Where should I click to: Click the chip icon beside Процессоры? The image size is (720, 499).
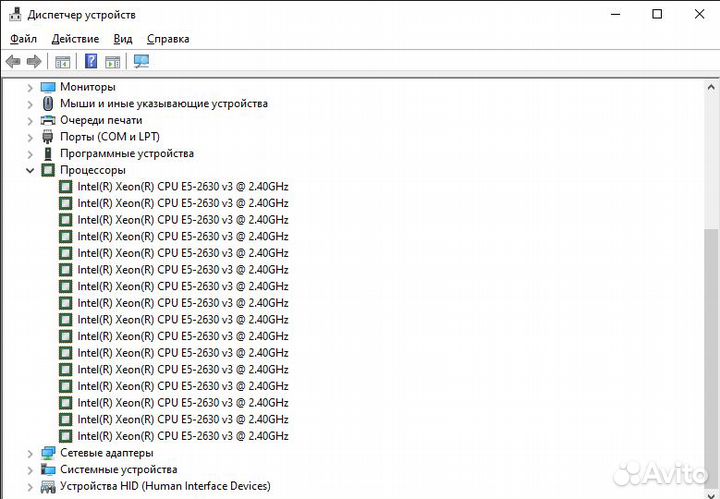tap(48, 170)
